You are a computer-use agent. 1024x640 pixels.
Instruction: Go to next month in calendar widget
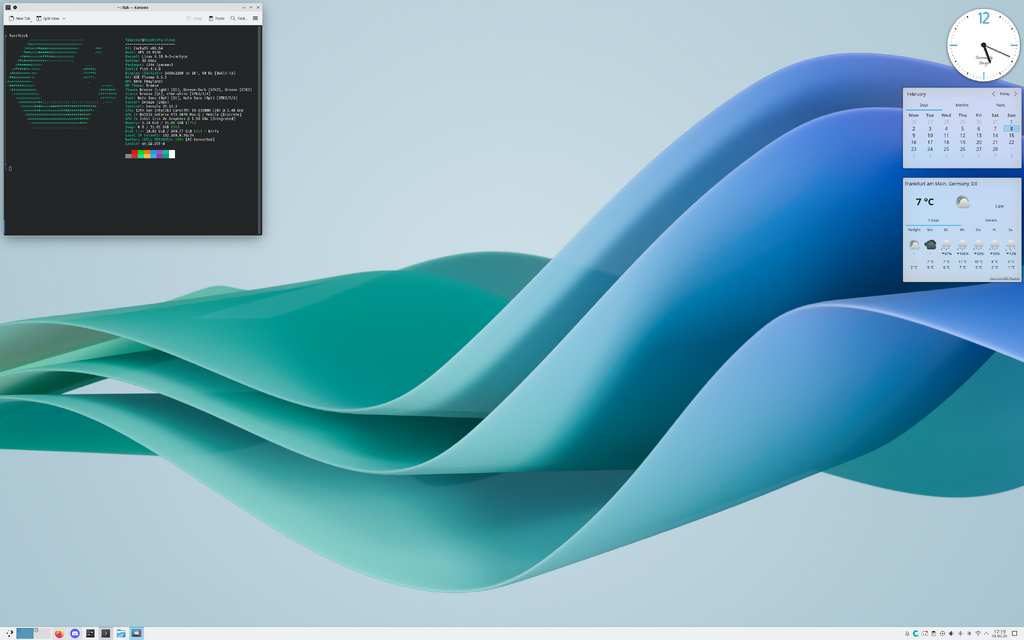coord(1016,94)
